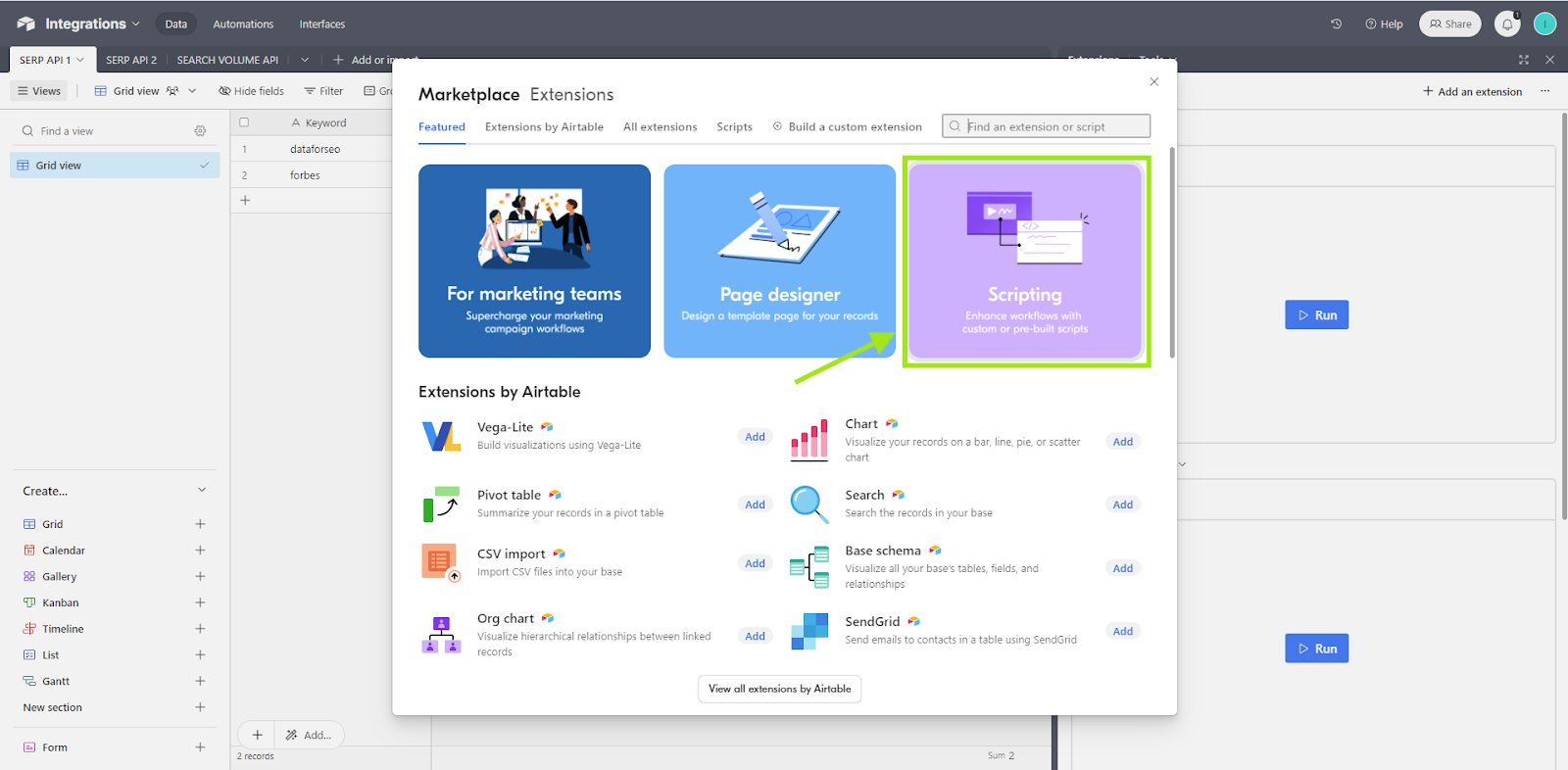
Task: Toggle the Views sidebar
Action: [x=39, y=91]
